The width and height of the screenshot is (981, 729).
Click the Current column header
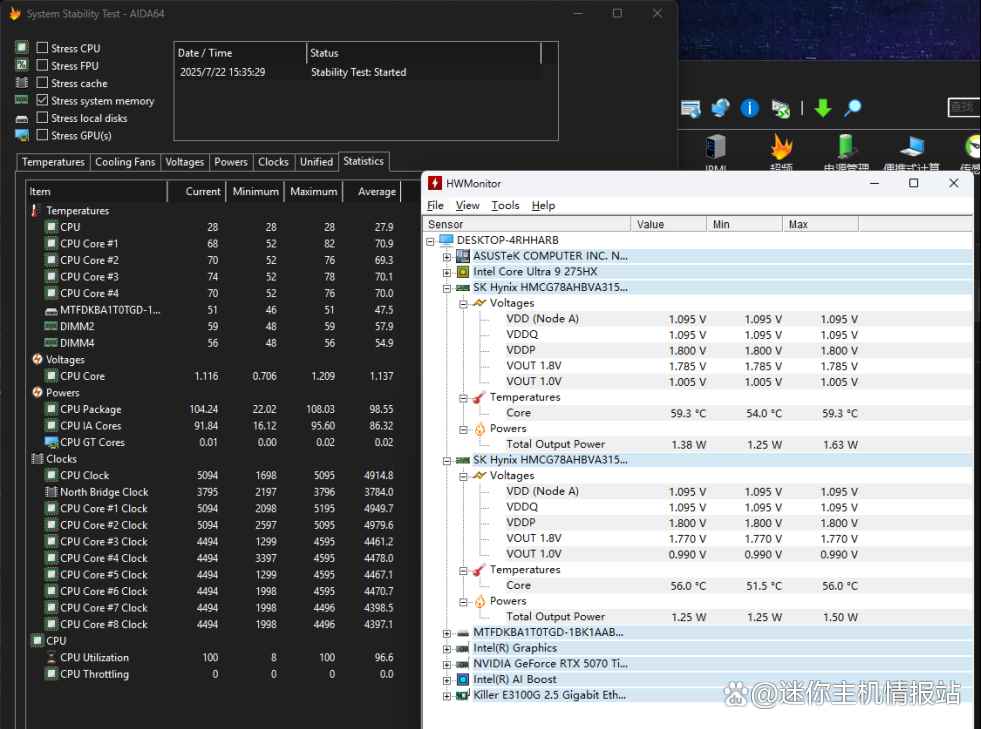196,191
